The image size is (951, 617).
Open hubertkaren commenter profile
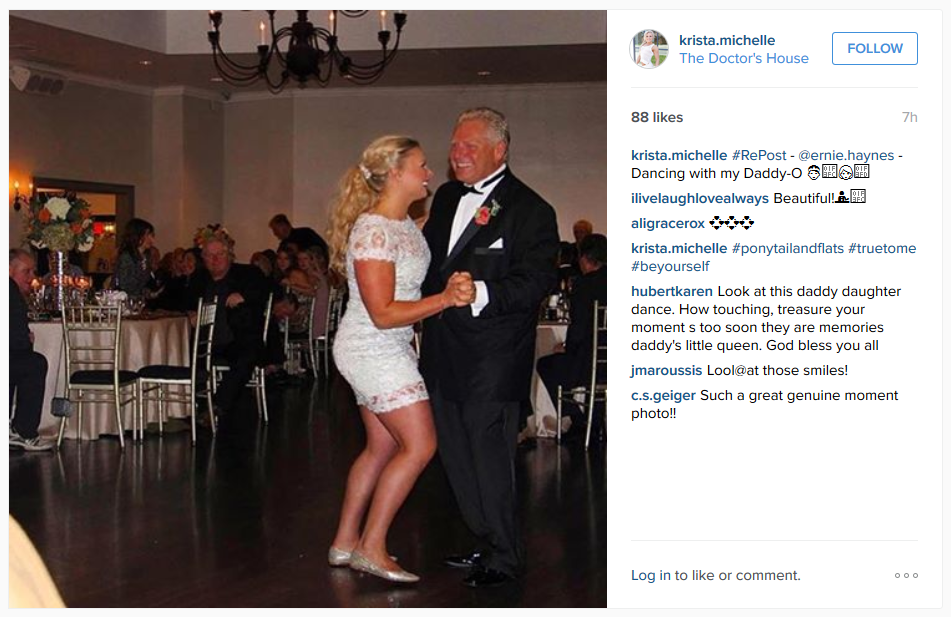672,291
